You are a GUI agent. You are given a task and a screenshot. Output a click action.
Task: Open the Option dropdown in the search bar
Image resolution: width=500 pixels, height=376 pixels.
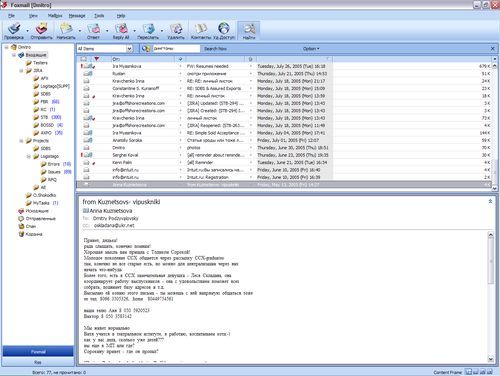(311, 49)
